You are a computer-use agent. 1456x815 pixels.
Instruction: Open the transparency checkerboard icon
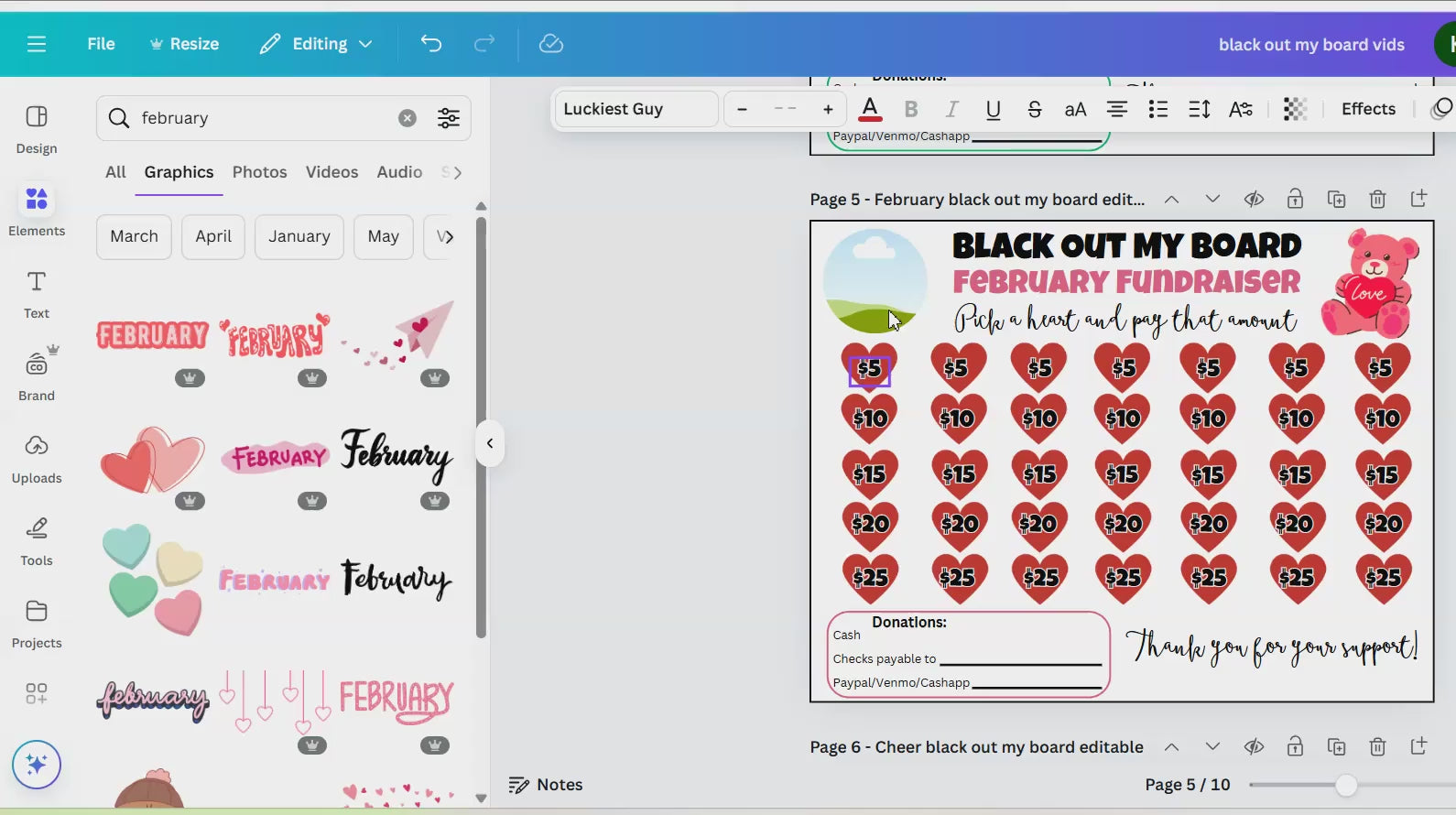tap(1295, 109)
